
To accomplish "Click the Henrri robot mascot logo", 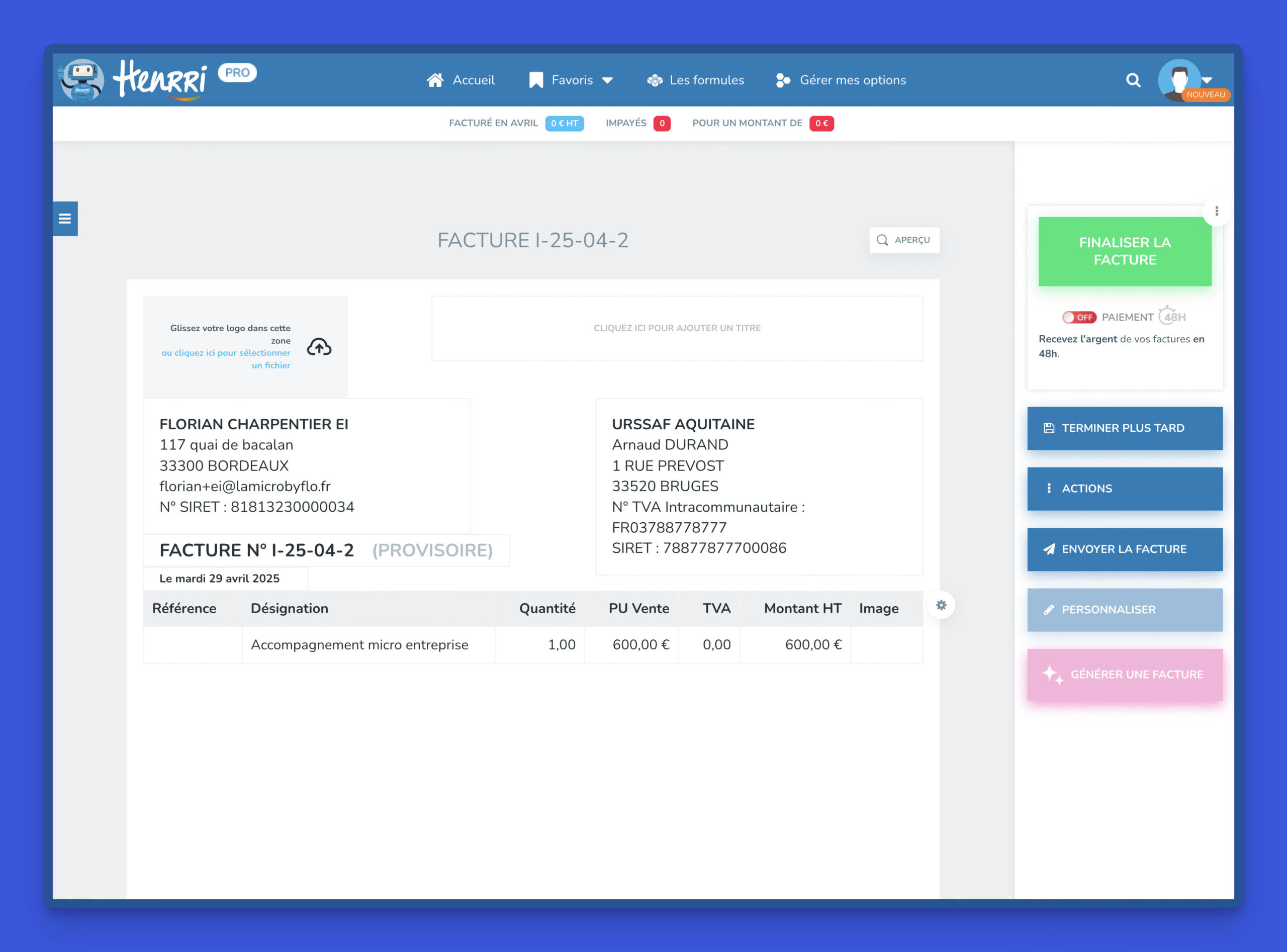I will [81, 80].
